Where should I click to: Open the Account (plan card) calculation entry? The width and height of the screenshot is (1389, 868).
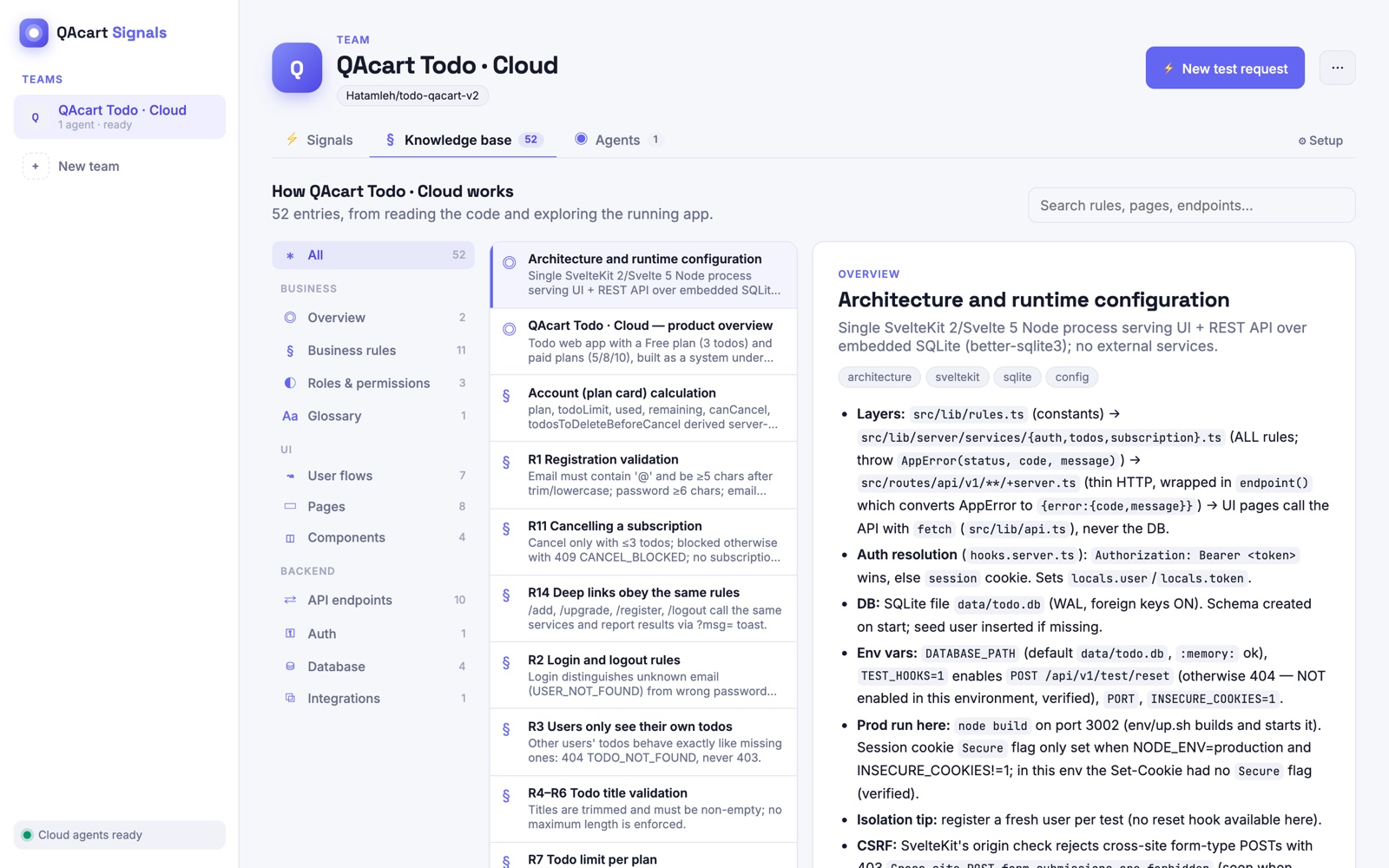(x=644, y=408)
